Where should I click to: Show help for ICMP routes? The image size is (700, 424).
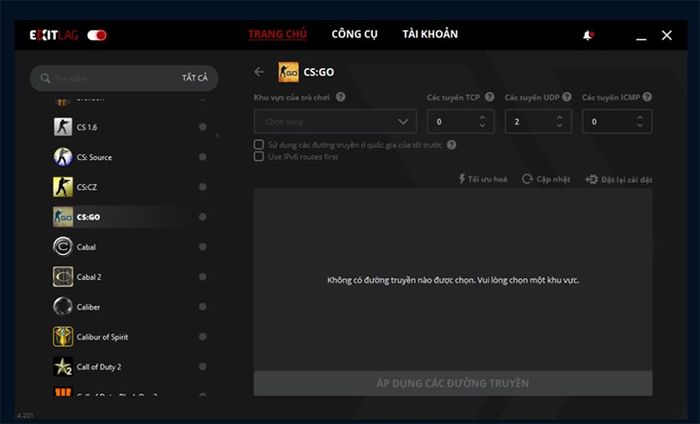pos(647,97)
